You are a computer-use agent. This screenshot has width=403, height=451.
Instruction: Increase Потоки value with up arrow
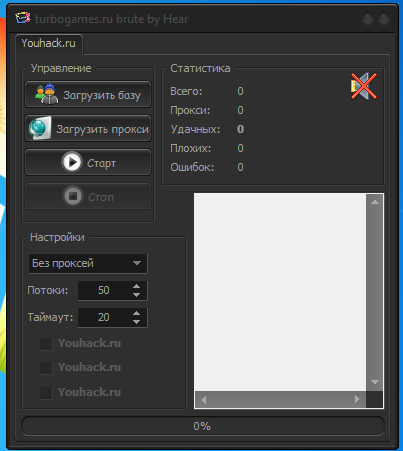click(136, 286)
